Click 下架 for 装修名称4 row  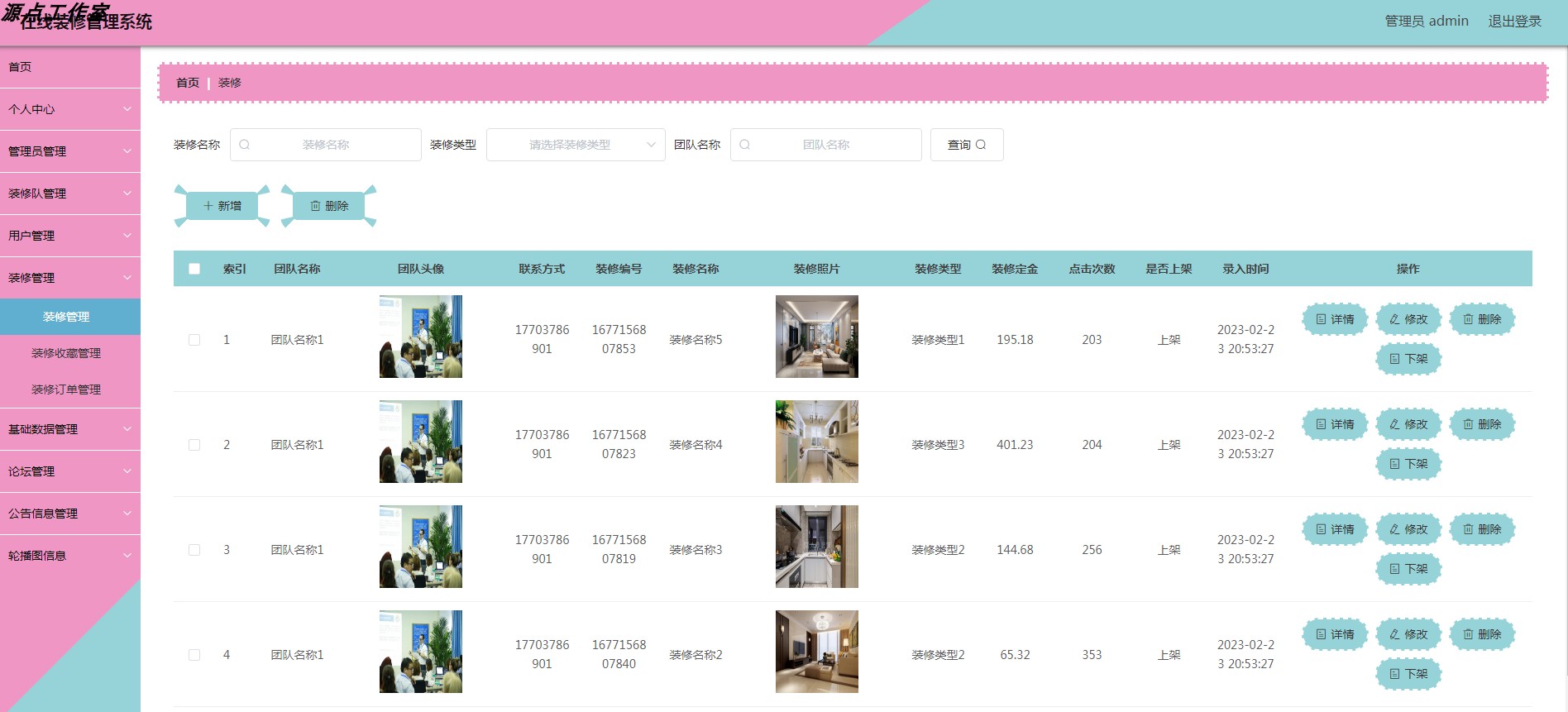(x=1408, y=464)
